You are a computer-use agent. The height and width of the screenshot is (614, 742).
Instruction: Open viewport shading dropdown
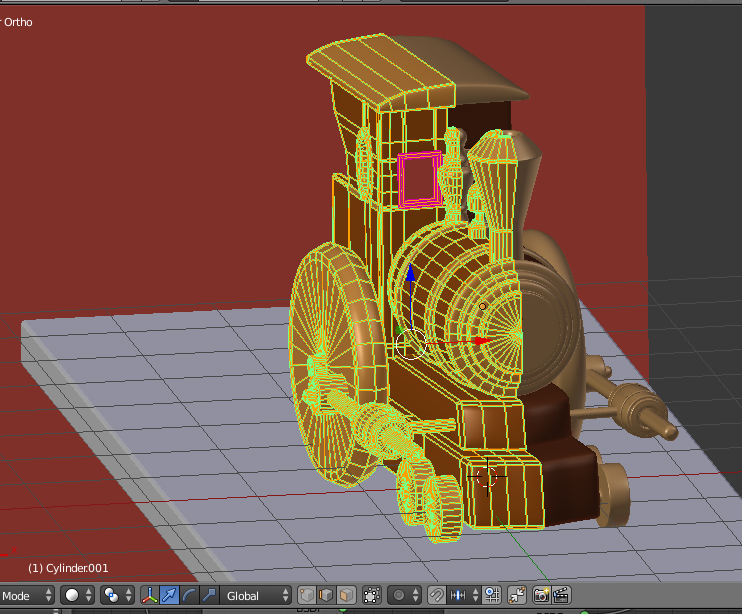[78, 595]
